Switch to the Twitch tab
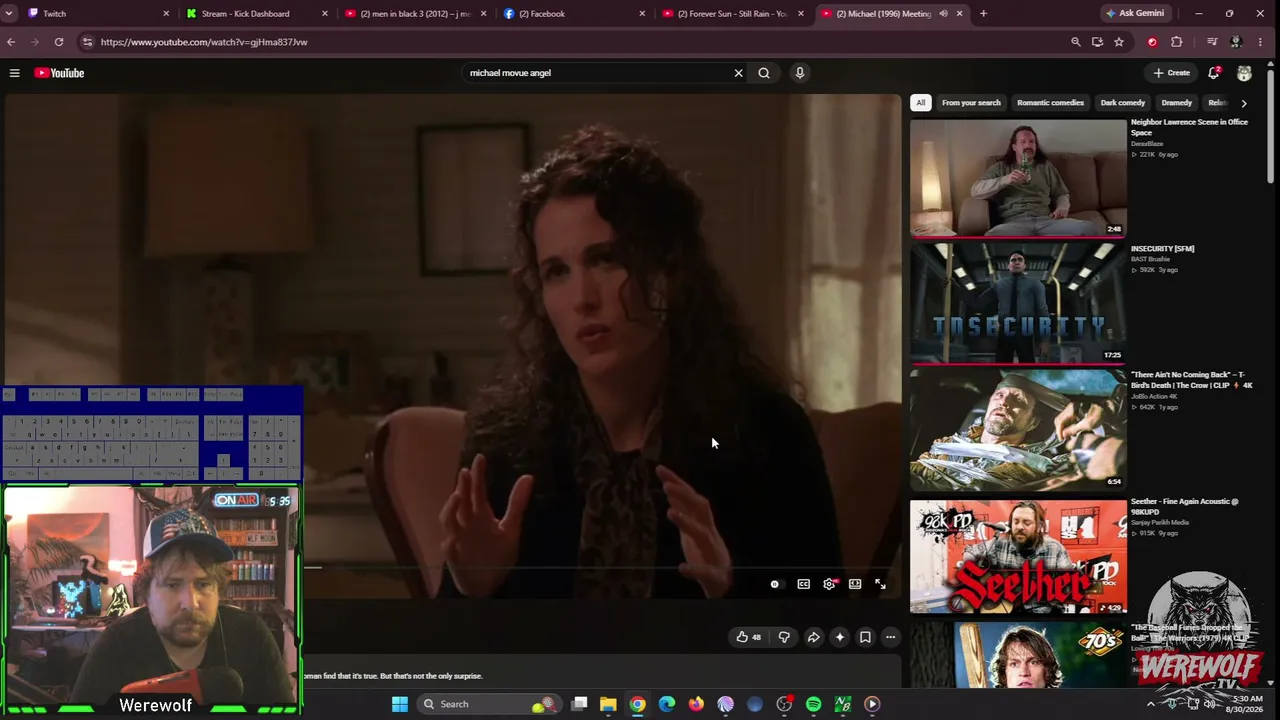1280x720 pixels. [x=98, y=14]
